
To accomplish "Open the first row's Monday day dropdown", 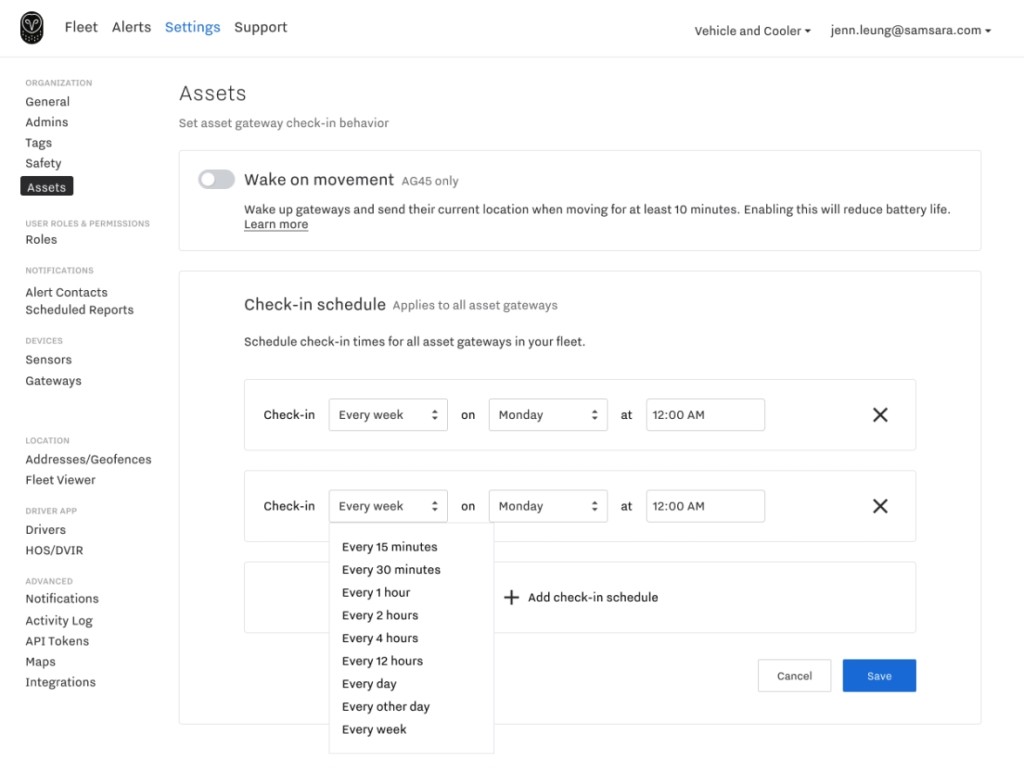I will click(x=548, y=415).
